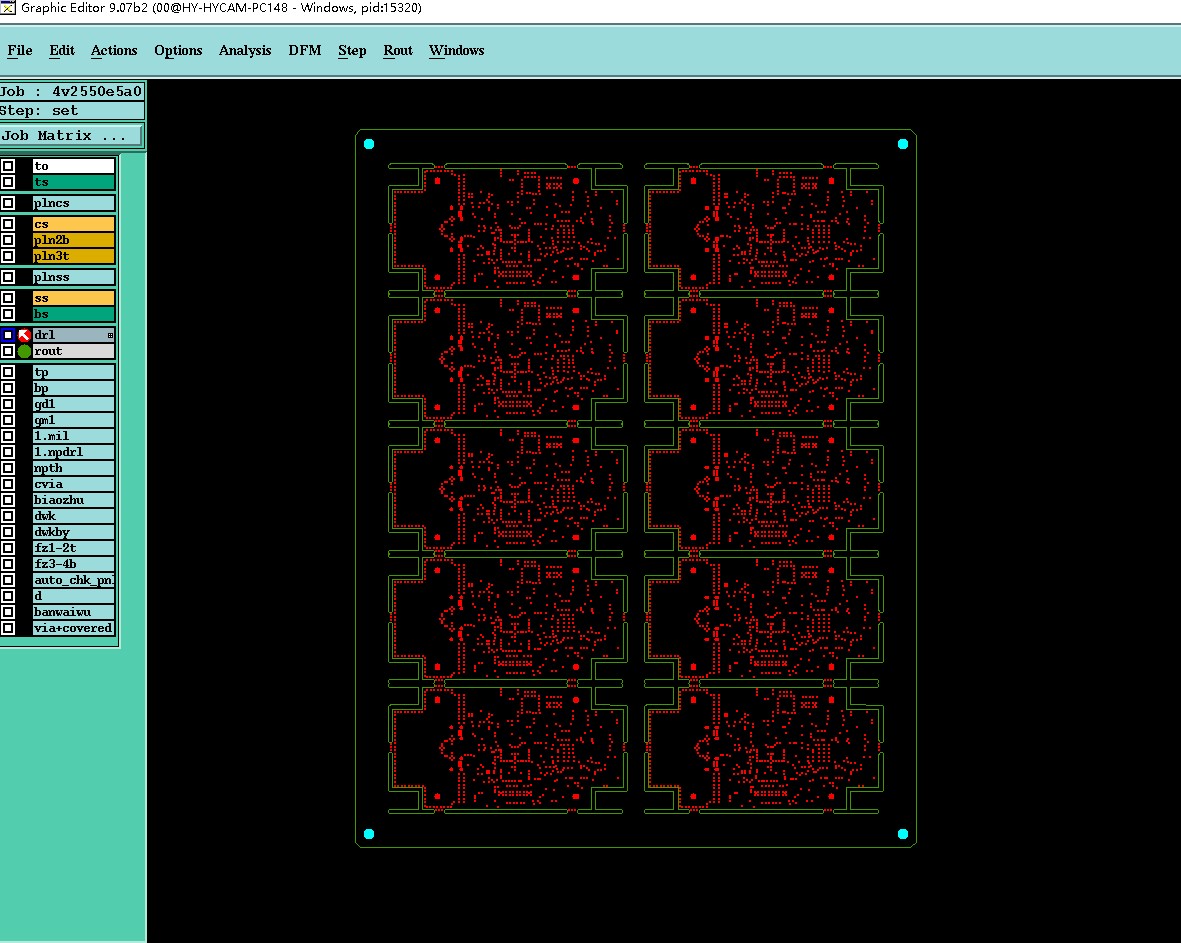This screenshot has height=943, width=1181.
Task: Open the Analysis menu
Action: coord(245,50)
